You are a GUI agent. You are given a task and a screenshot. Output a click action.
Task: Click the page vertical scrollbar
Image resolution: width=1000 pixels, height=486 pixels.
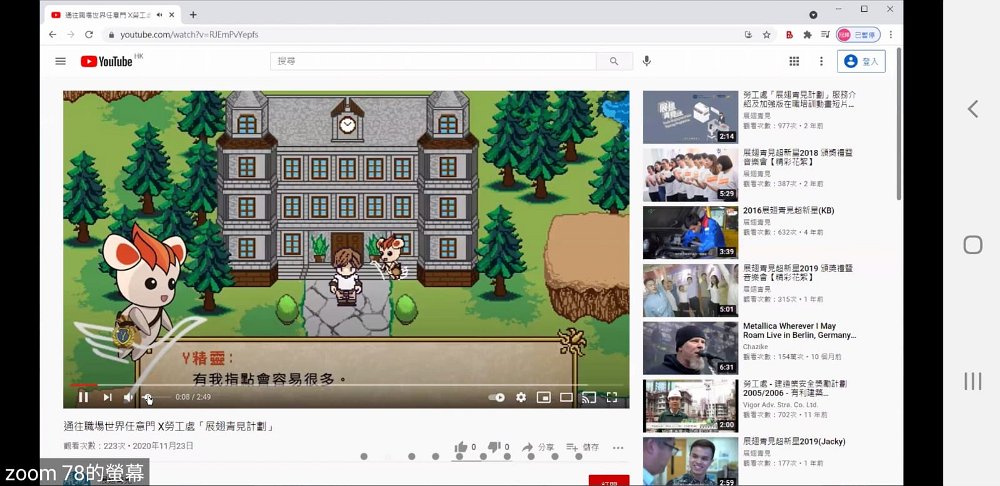point(899,124)
